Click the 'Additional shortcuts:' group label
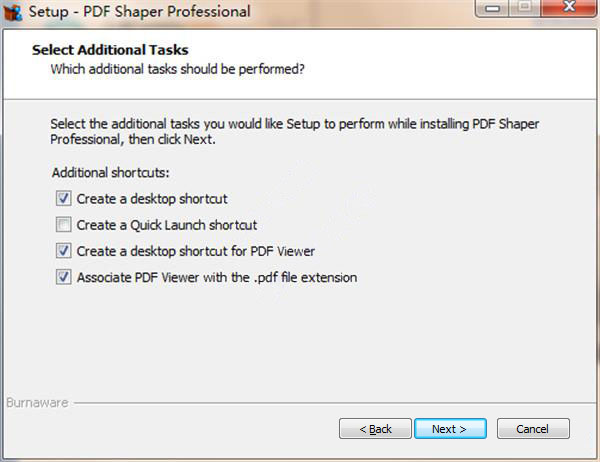This screenshot has width=600, height=462. (110, 173)
